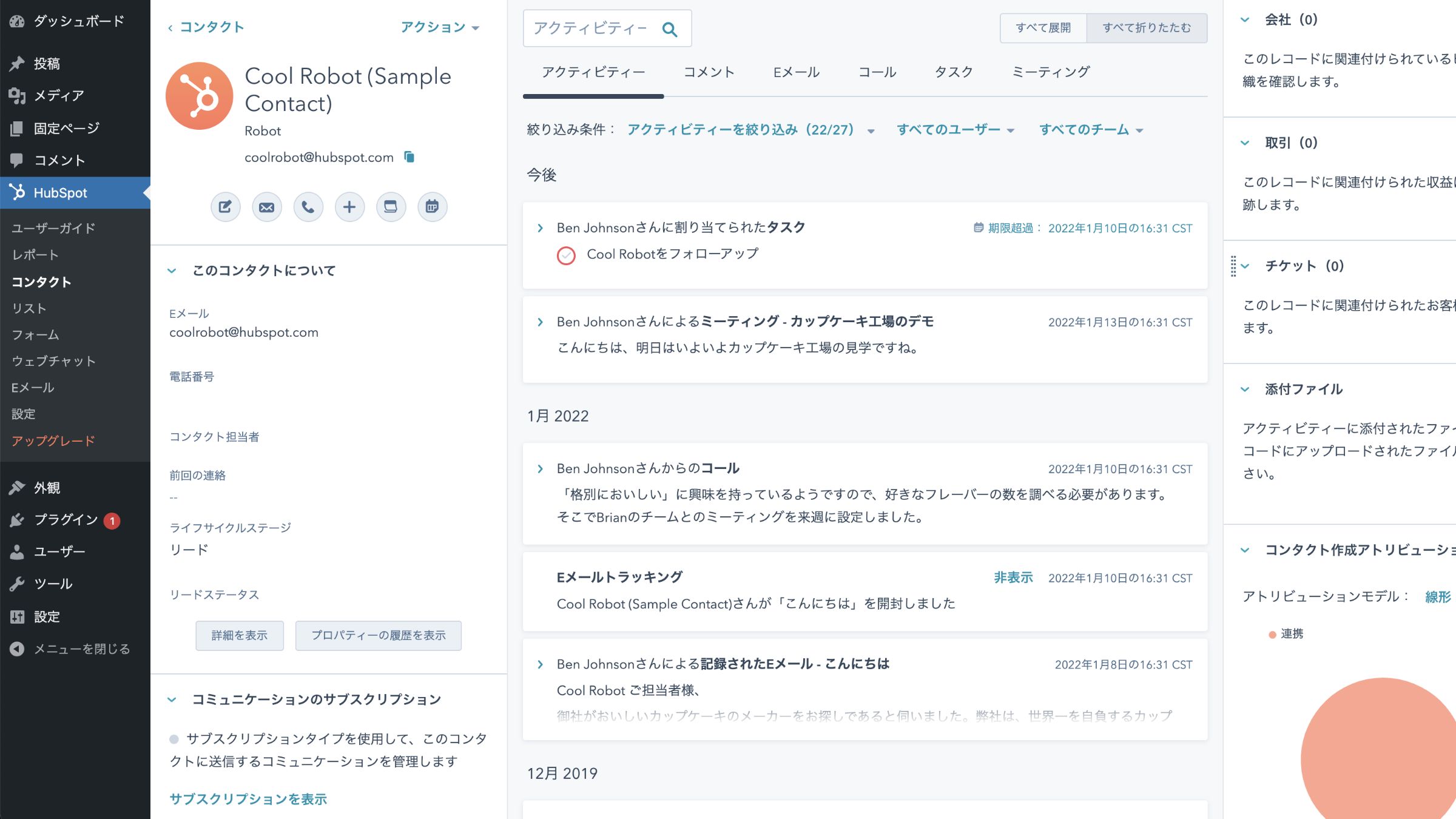Collapse the 添付ファイル panel
Image resolution: width=1456 pixels, height=819 pixels.
tap(1245, 389)
